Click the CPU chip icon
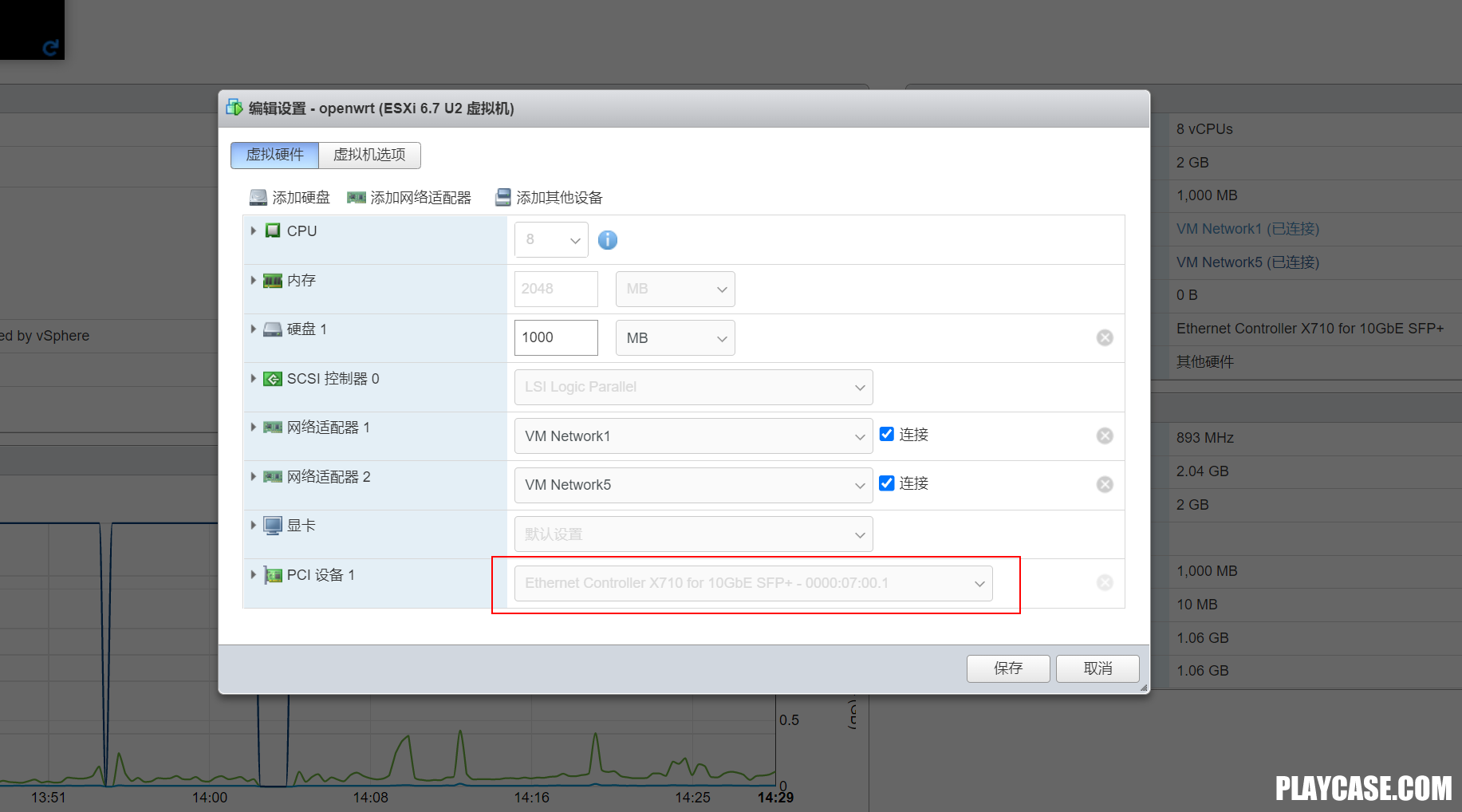Image resolution: width=1462 pixels, height=812 pixels. coord(273,231)
